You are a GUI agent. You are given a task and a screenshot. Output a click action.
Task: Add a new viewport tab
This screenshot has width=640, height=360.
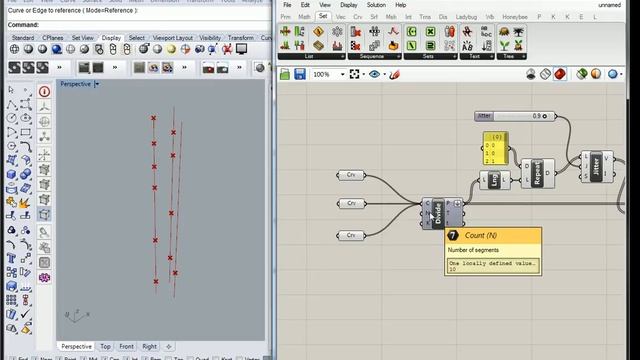tap(169, 347)
